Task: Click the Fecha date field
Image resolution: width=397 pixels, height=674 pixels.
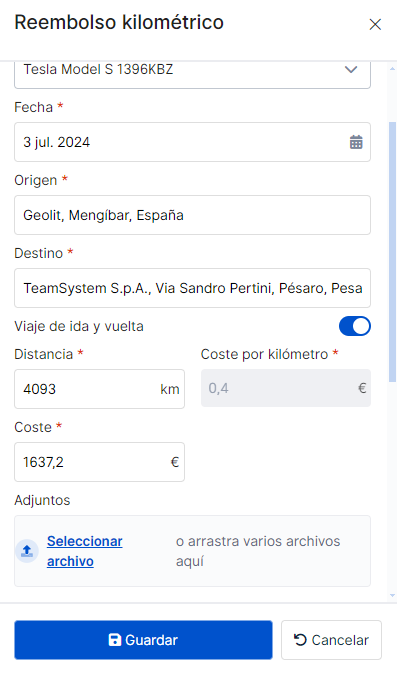Action: tap(192, 142)
